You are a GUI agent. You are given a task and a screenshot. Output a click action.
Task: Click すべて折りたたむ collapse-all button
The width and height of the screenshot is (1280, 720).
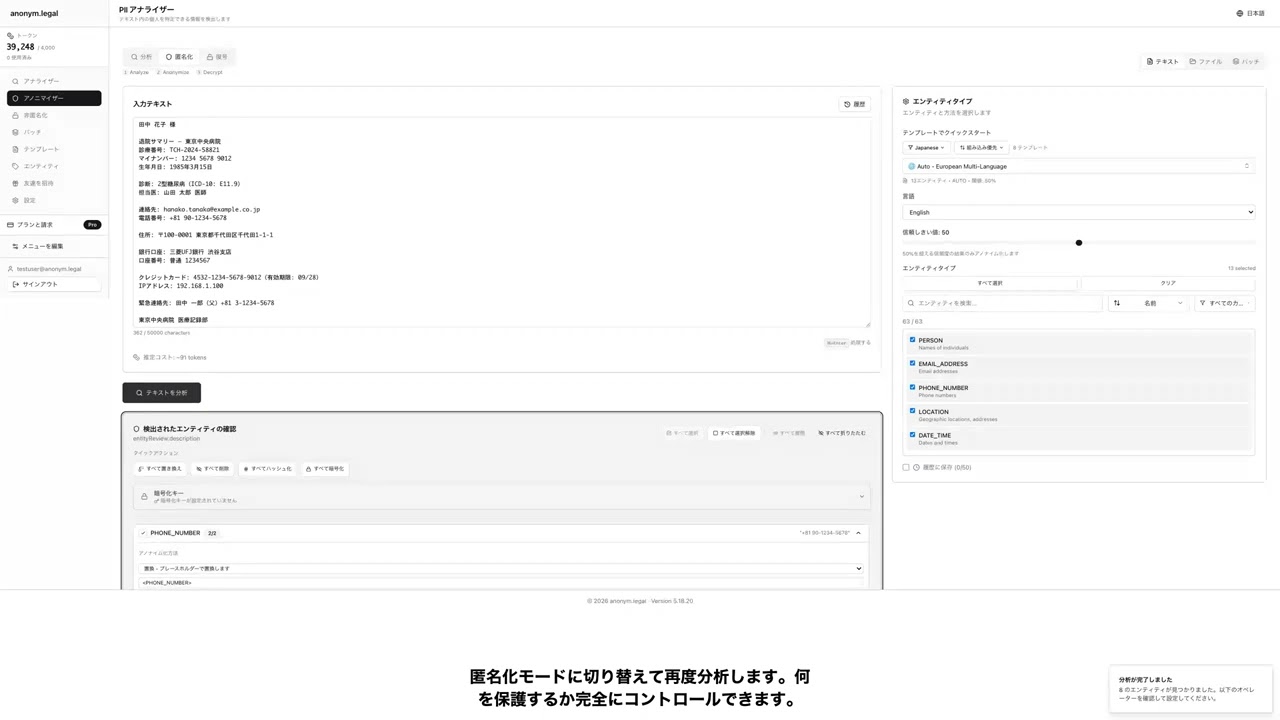[x=842, y=433]
